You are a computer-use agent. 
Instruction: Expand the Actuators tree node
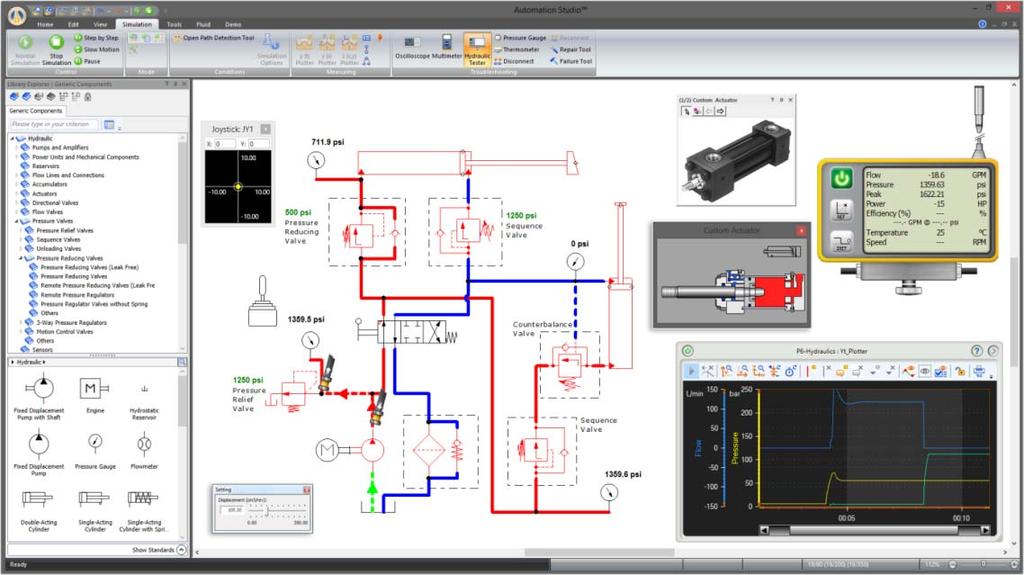17,194
